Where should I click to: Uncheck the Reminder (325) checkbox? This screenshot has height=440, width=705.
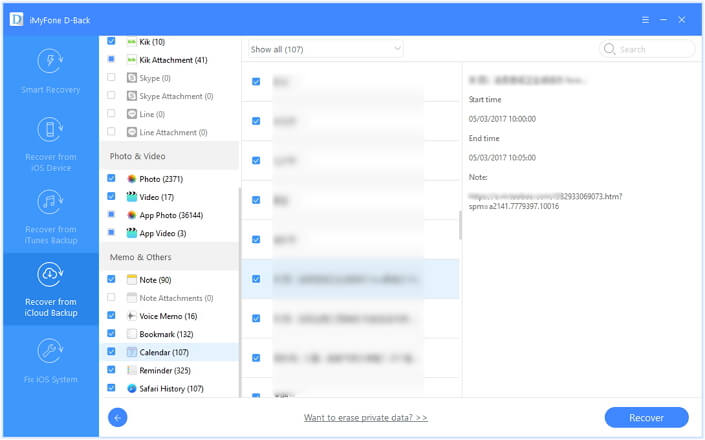tap(111, 369)
